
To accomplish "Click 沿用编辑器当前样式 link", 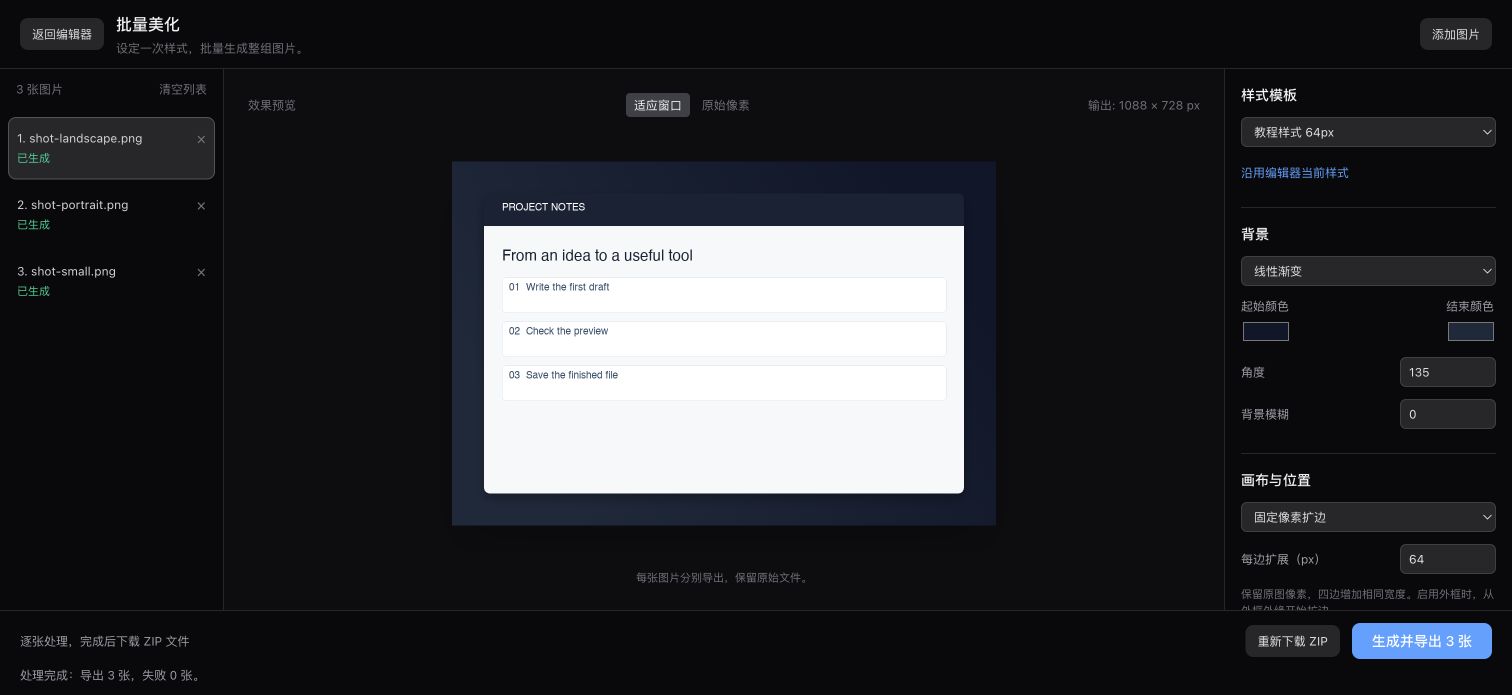I will pos(1295,173).
